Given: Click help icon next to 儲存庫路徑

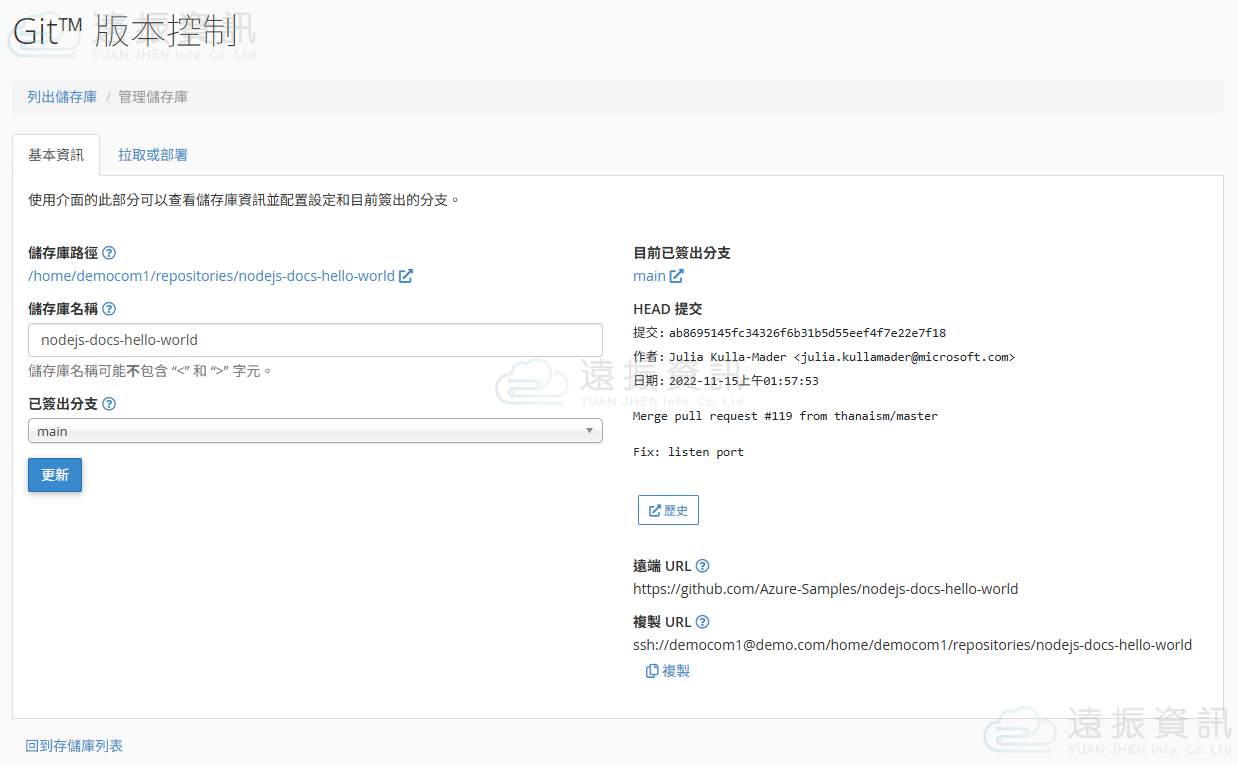Looking at the screenshot, I should (x=109, y=253).
